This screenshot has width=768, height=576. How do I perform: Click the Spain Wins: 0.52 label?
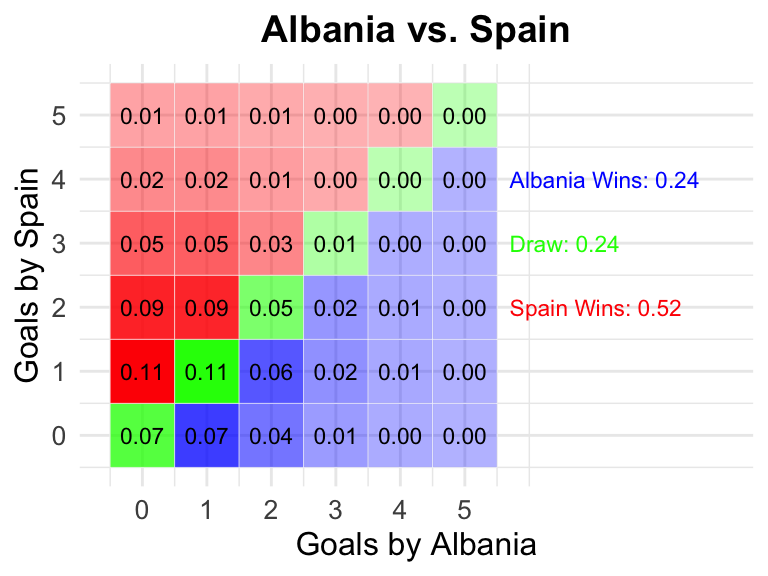point(595,308)
